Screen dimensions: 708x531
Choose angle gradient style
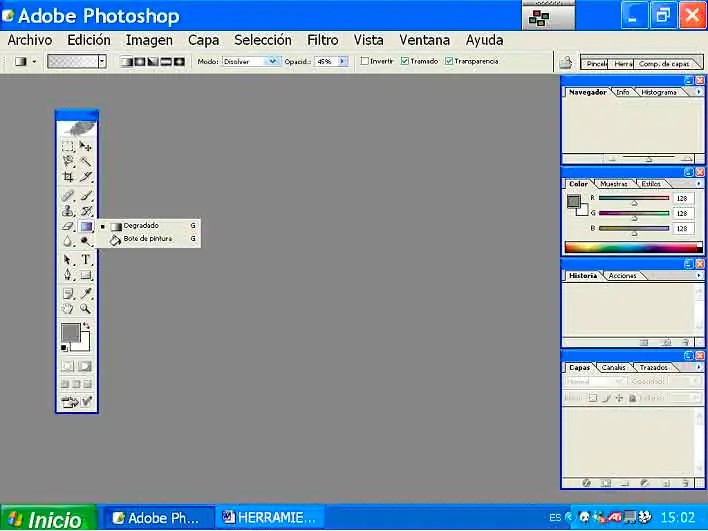pyautogui.click(x=153, y=61)
